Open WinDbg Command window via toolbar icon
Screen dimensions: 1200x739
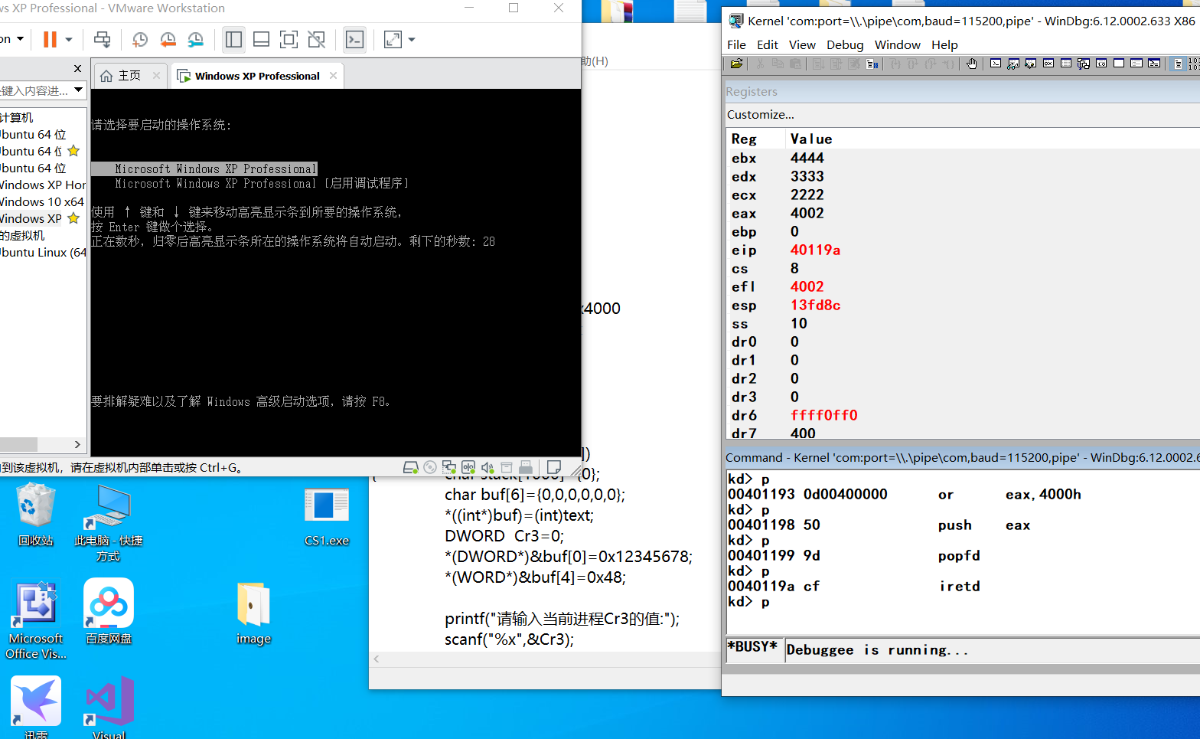tap(995, 64)
